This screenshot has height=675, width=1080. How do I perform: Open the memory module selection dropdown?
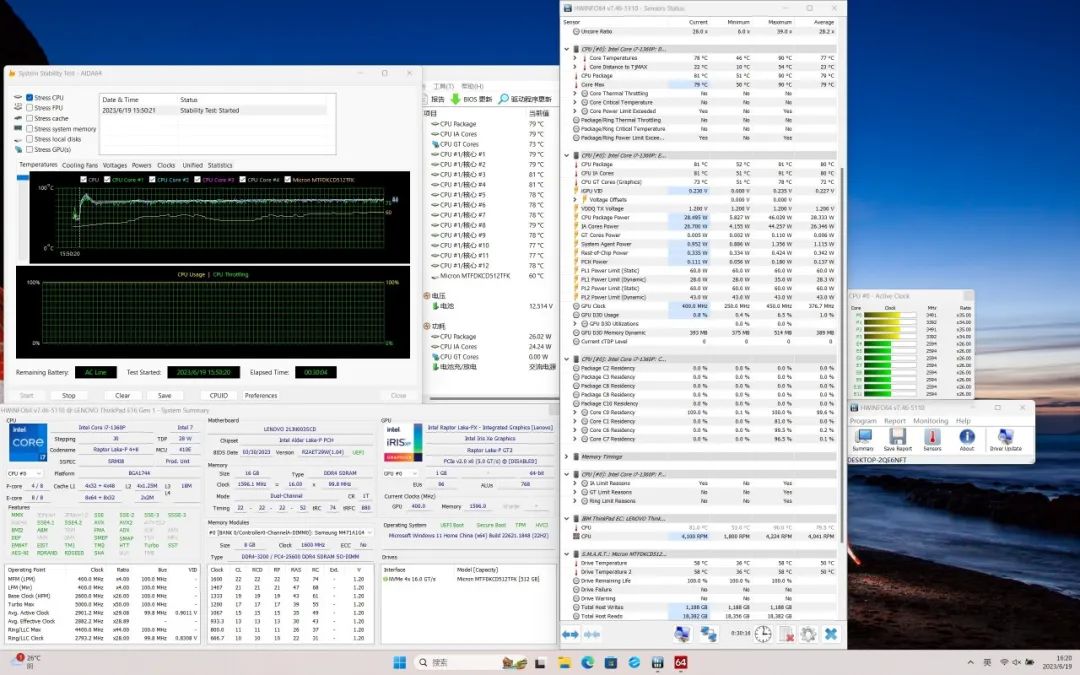[289, 532]
